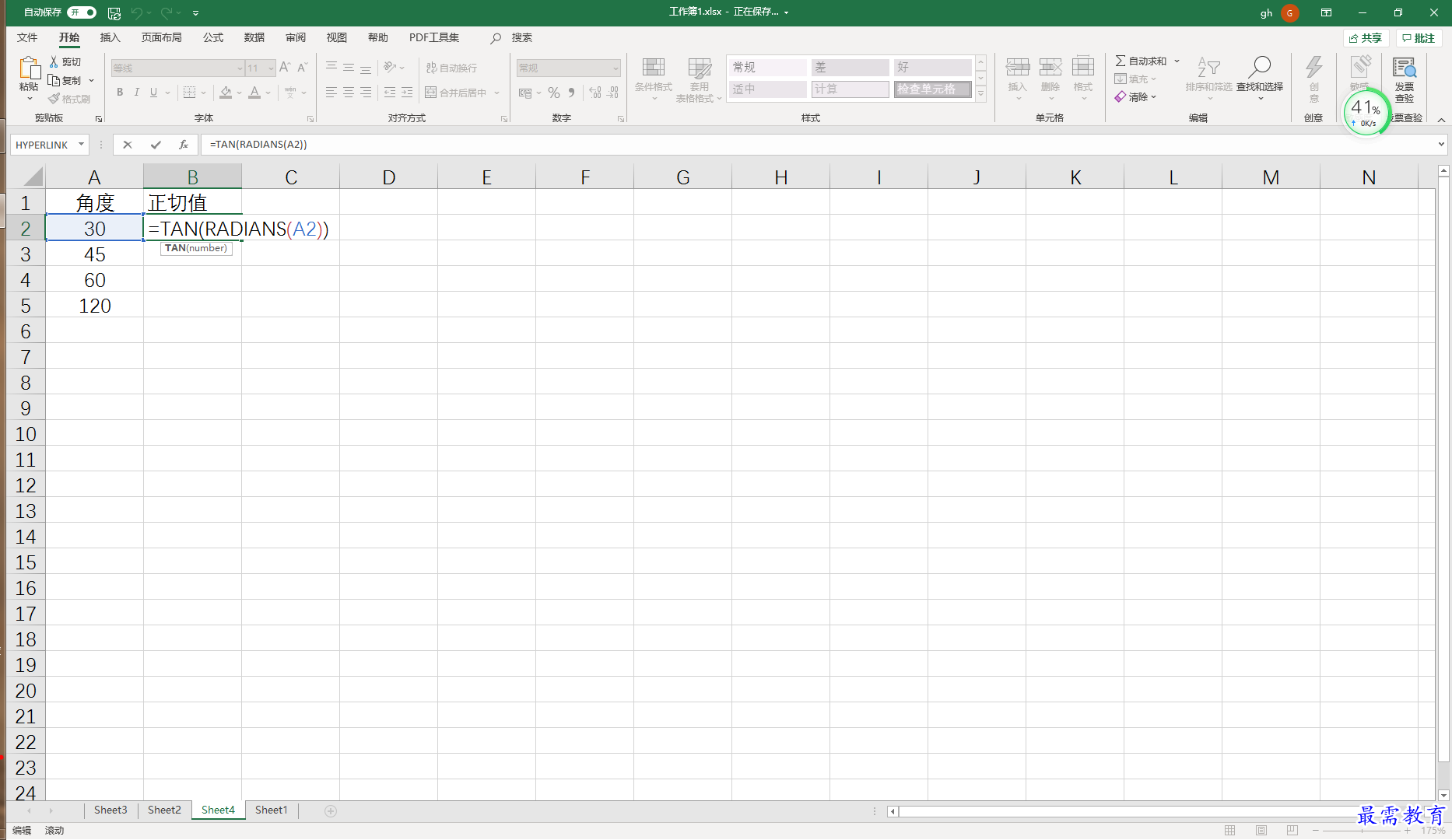Click the Comma Style icon

click(572, 93)
